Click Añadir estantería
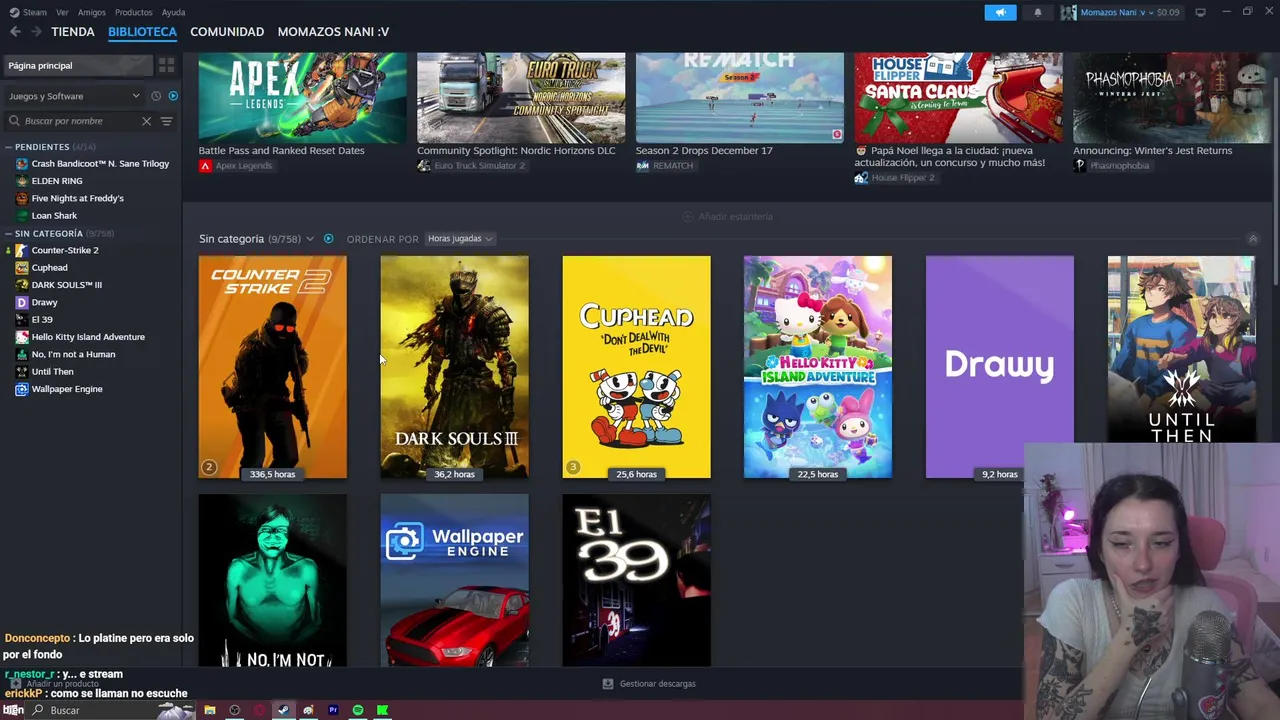The width and height of the screenshot is (1280, 720). click(727, 216)
